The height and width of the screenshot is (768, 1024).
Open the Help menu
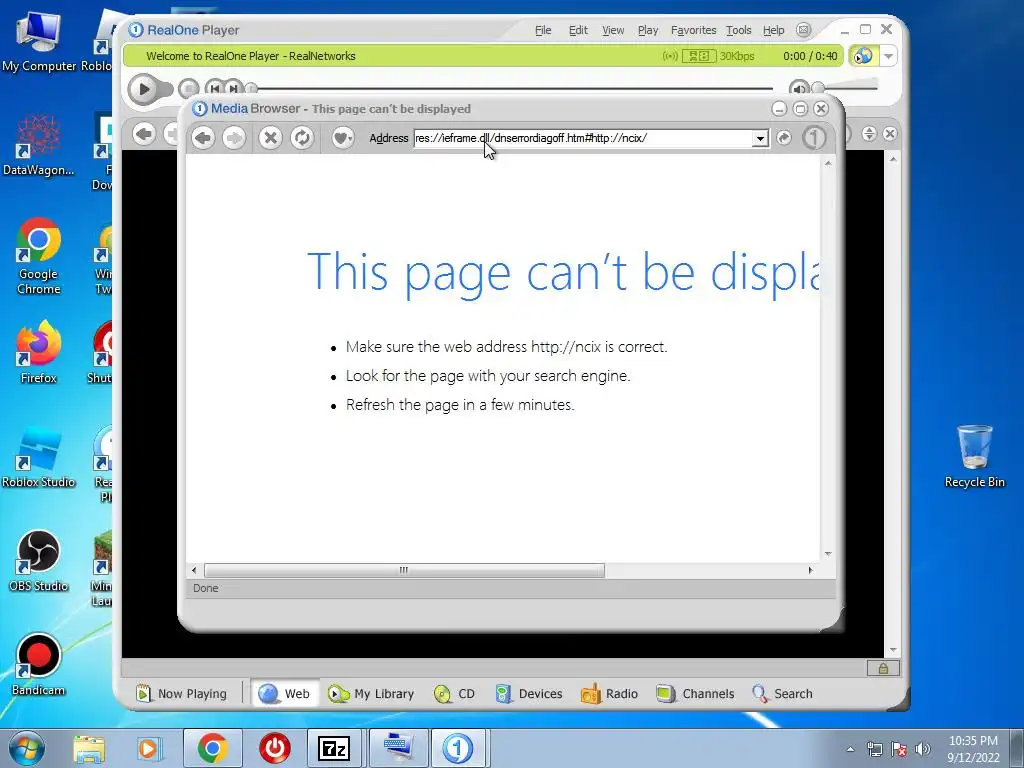[x=773, y=30]
